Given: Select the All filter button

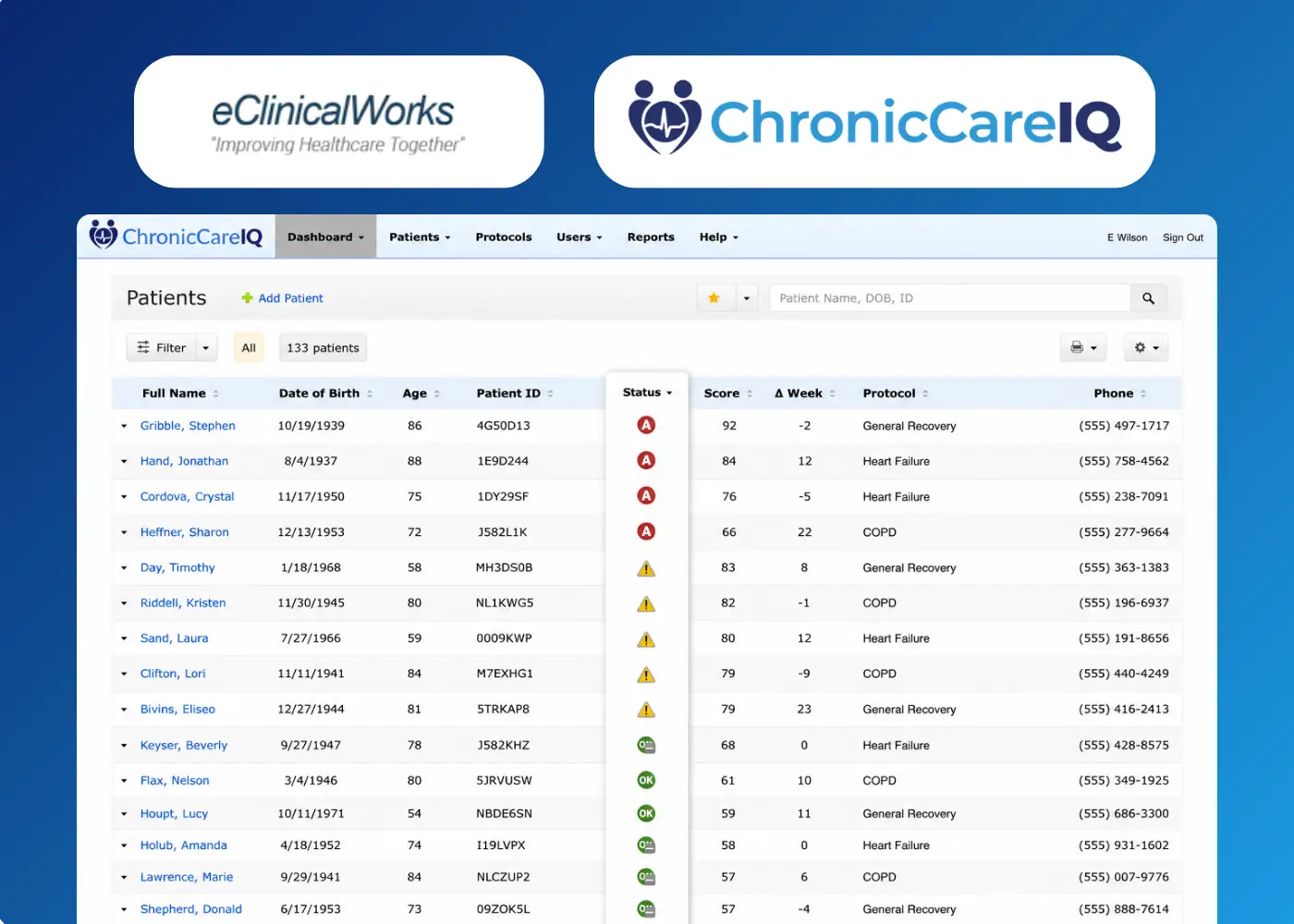Looking at the screenshot, I should pos(249,347).
